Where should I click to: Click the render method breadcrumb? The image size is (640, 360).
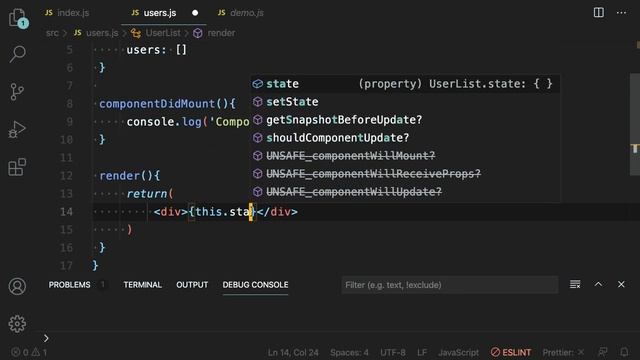coord(214,33)
